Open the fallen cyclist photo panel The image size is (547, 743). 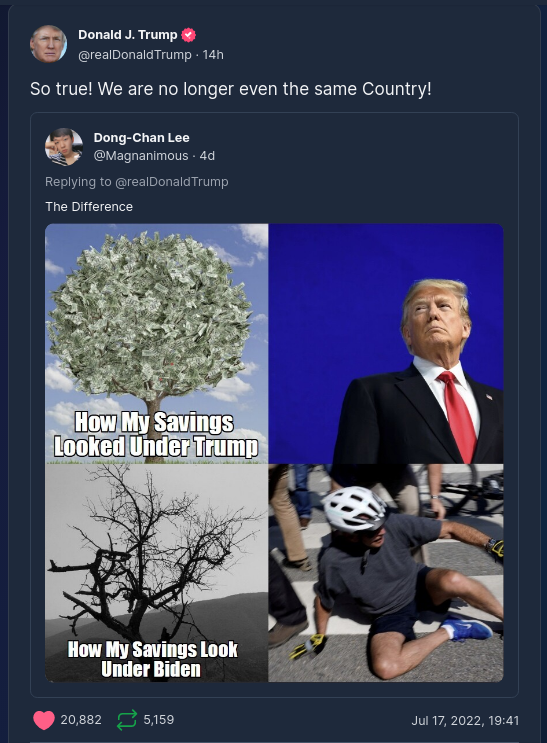point(386,573)
